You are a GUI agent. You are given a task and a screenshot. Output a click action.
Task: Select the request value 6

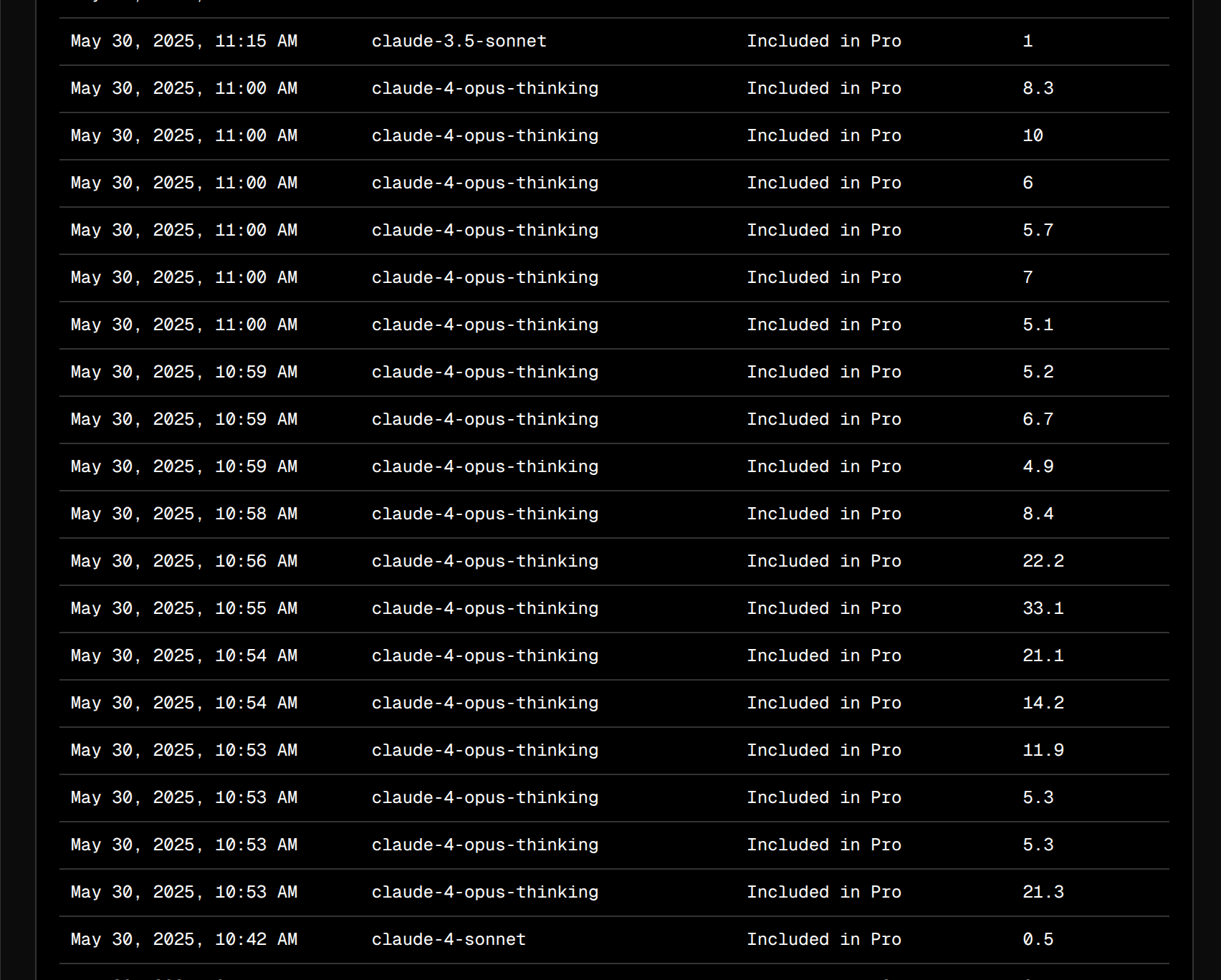point(1028,183)
